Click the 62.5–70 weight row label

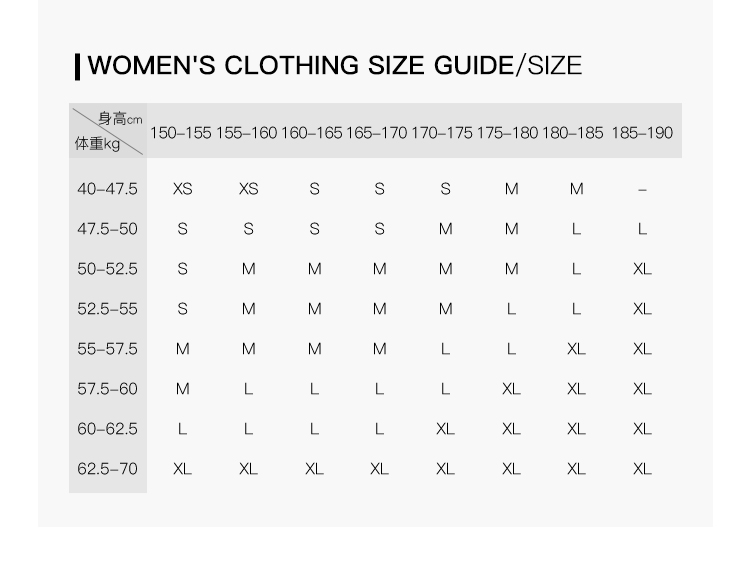tap(107, 469)
